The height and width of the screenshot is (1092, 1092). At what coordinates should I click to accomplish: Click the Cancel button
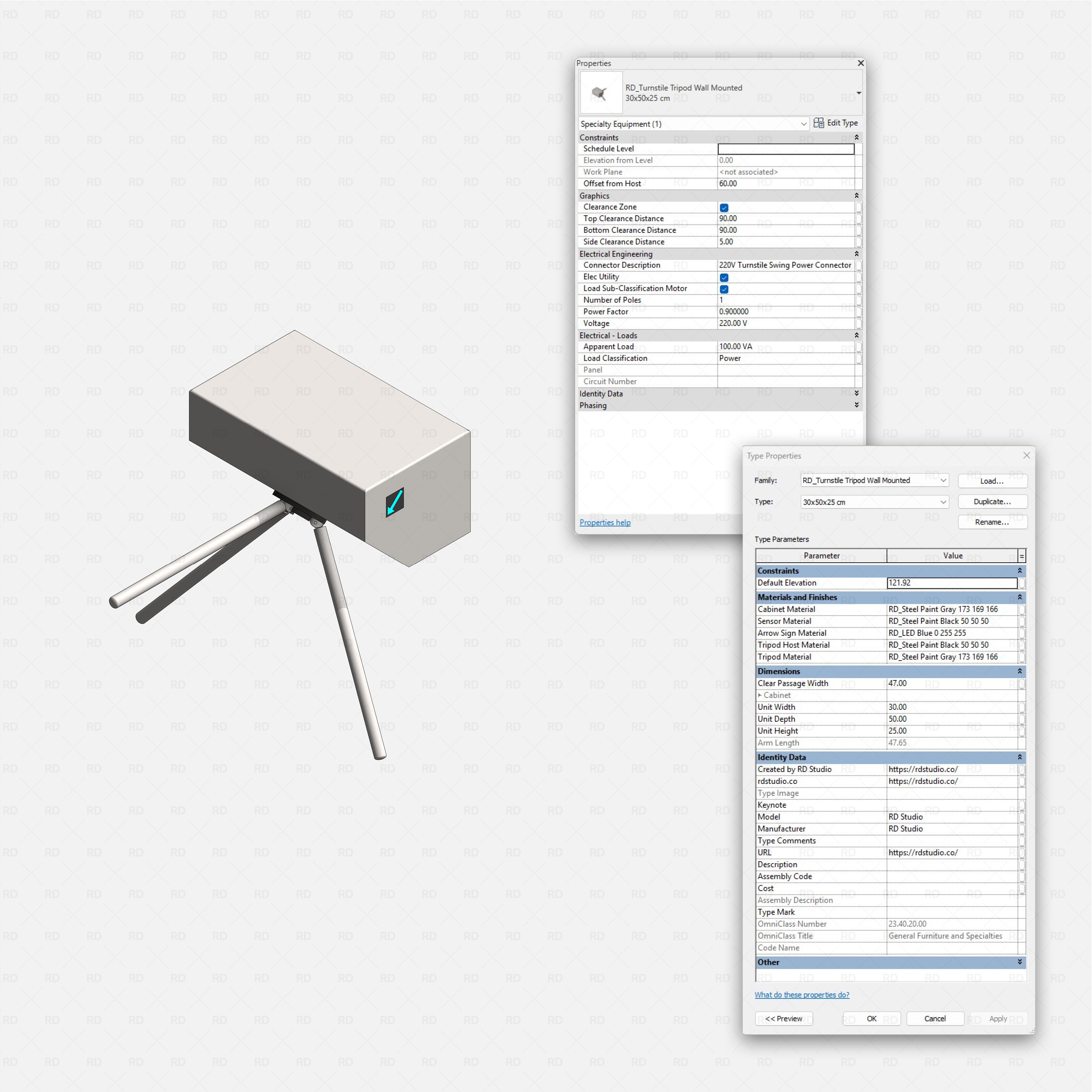pyautogui.click(x=935, y=1019)
